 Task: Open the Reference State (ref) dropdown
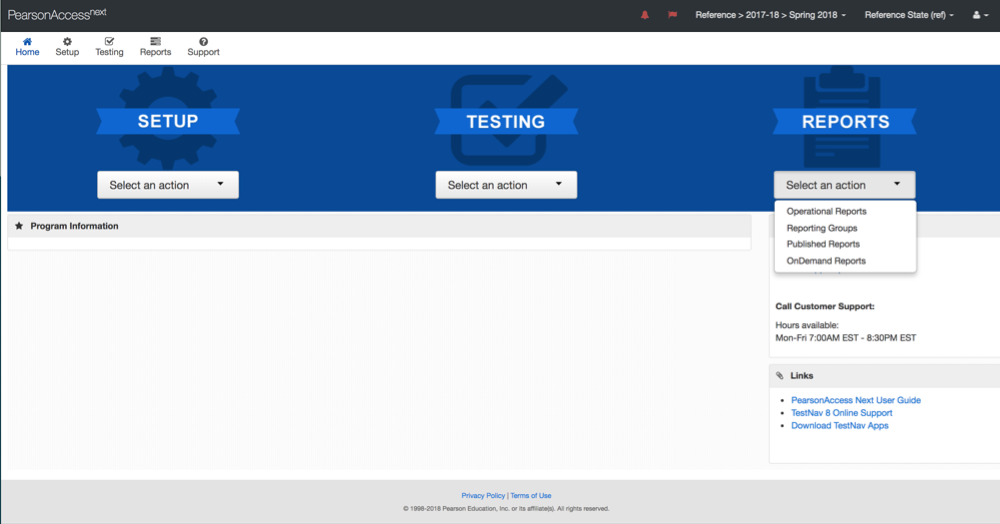click(x=908, y=15)
